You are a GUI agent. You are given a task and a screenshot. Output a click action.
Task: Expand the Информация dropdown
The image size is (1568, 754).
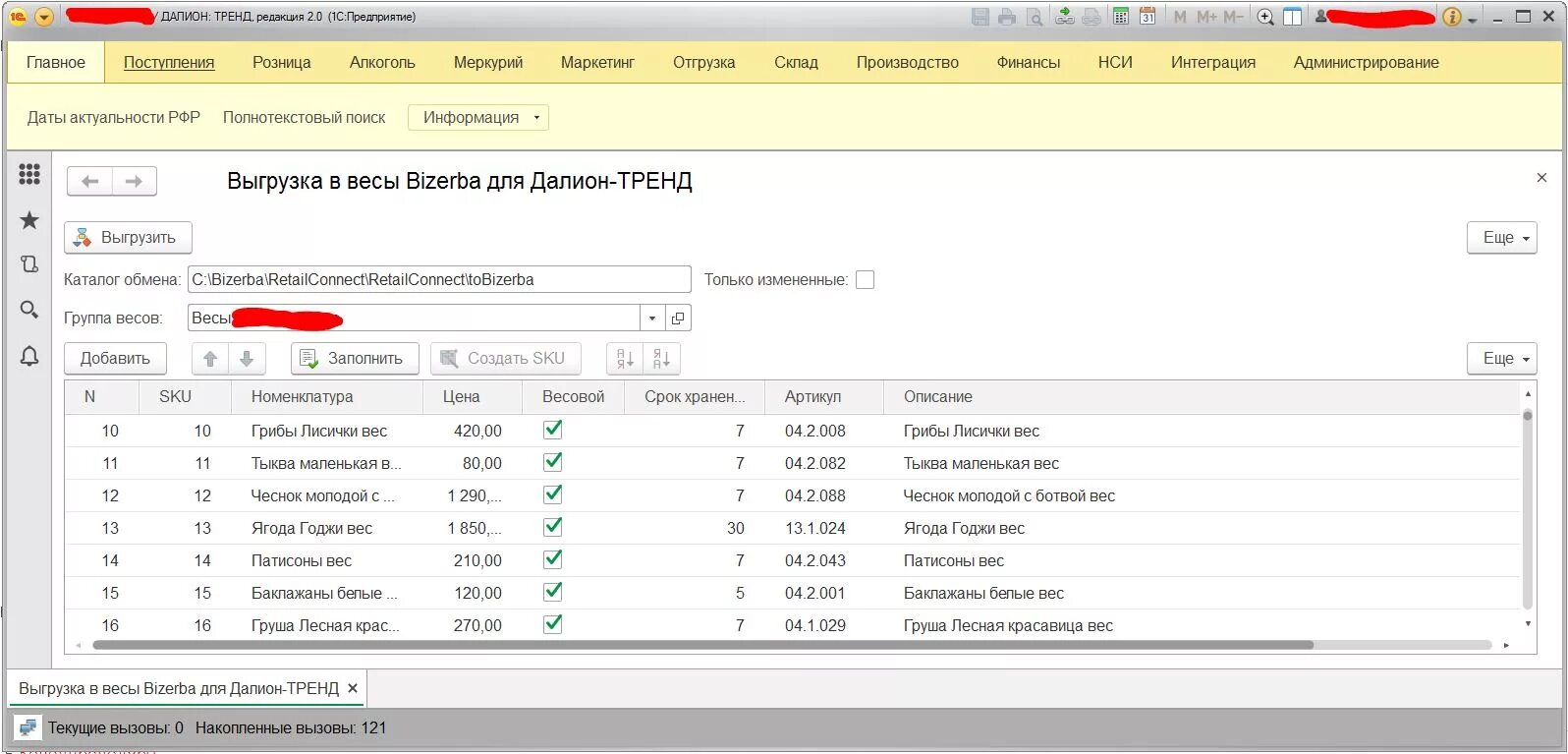(478, 117)
